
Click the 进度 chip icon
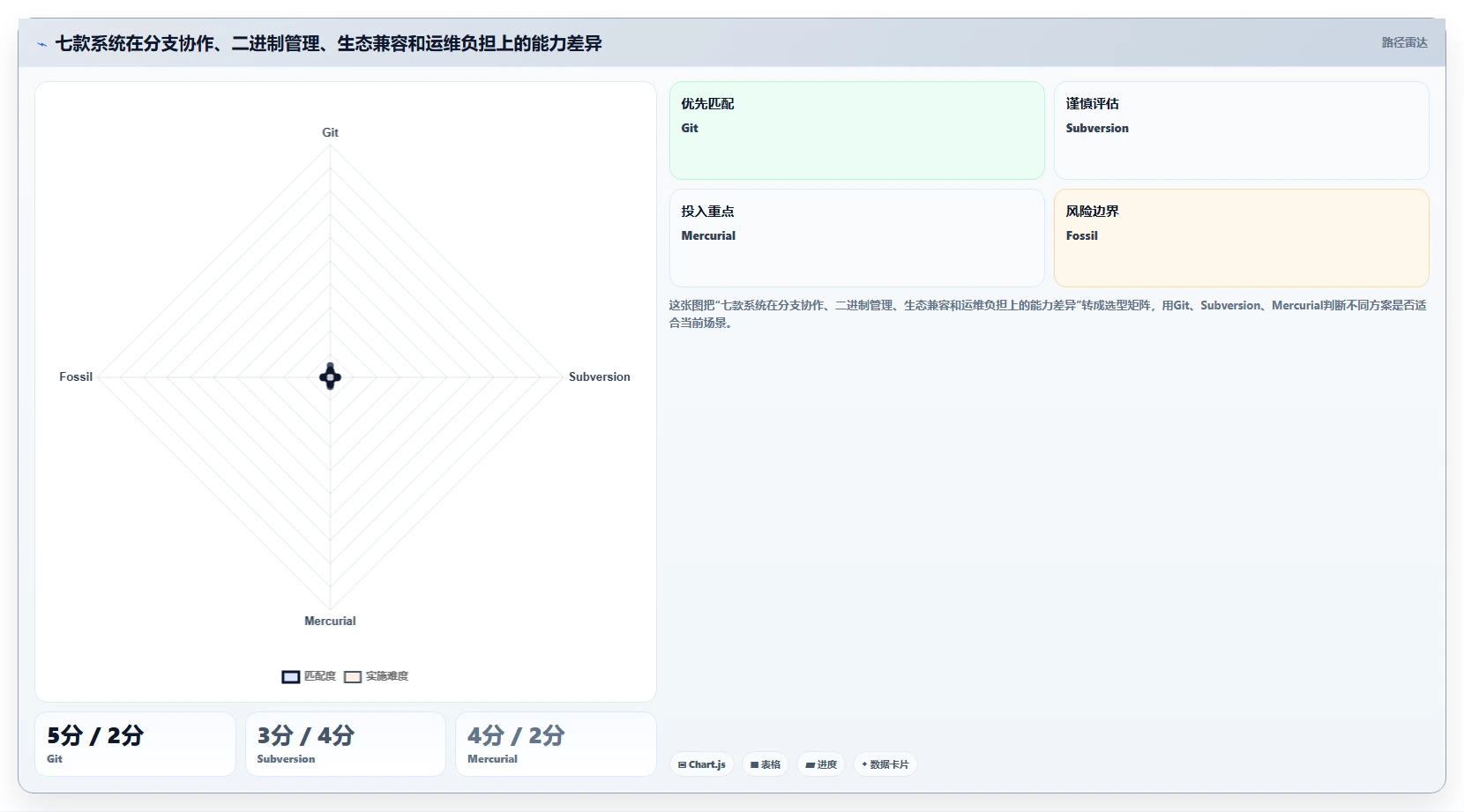click(x=810, y=765)
